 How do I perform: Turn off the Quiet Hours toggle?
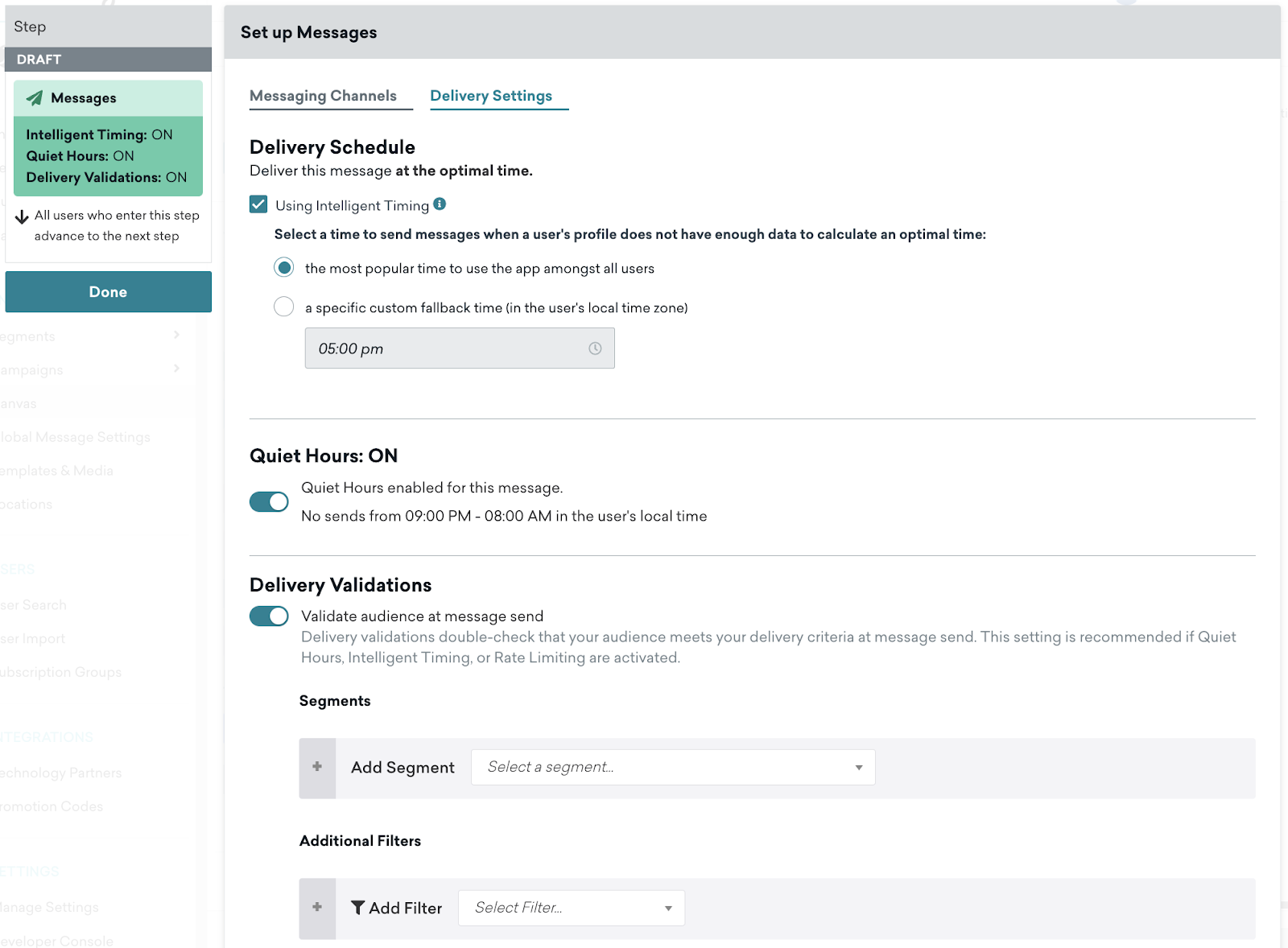(269, 502)
